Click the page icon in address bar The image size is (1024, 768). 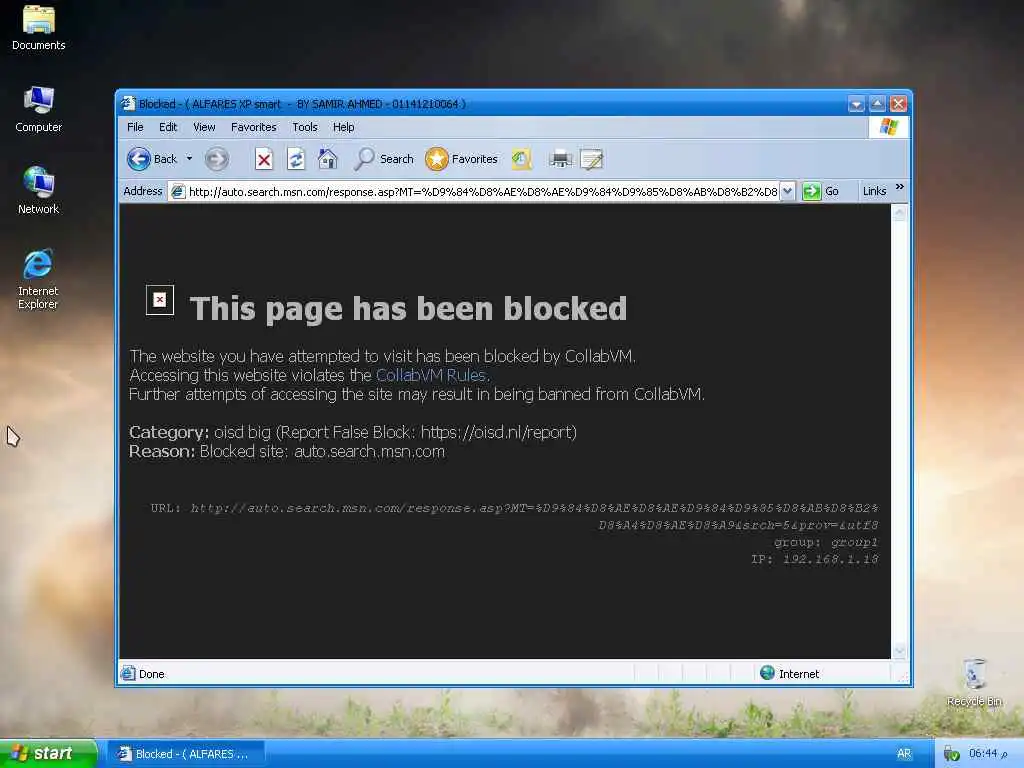pyautogui.click(x=177, y=191)
